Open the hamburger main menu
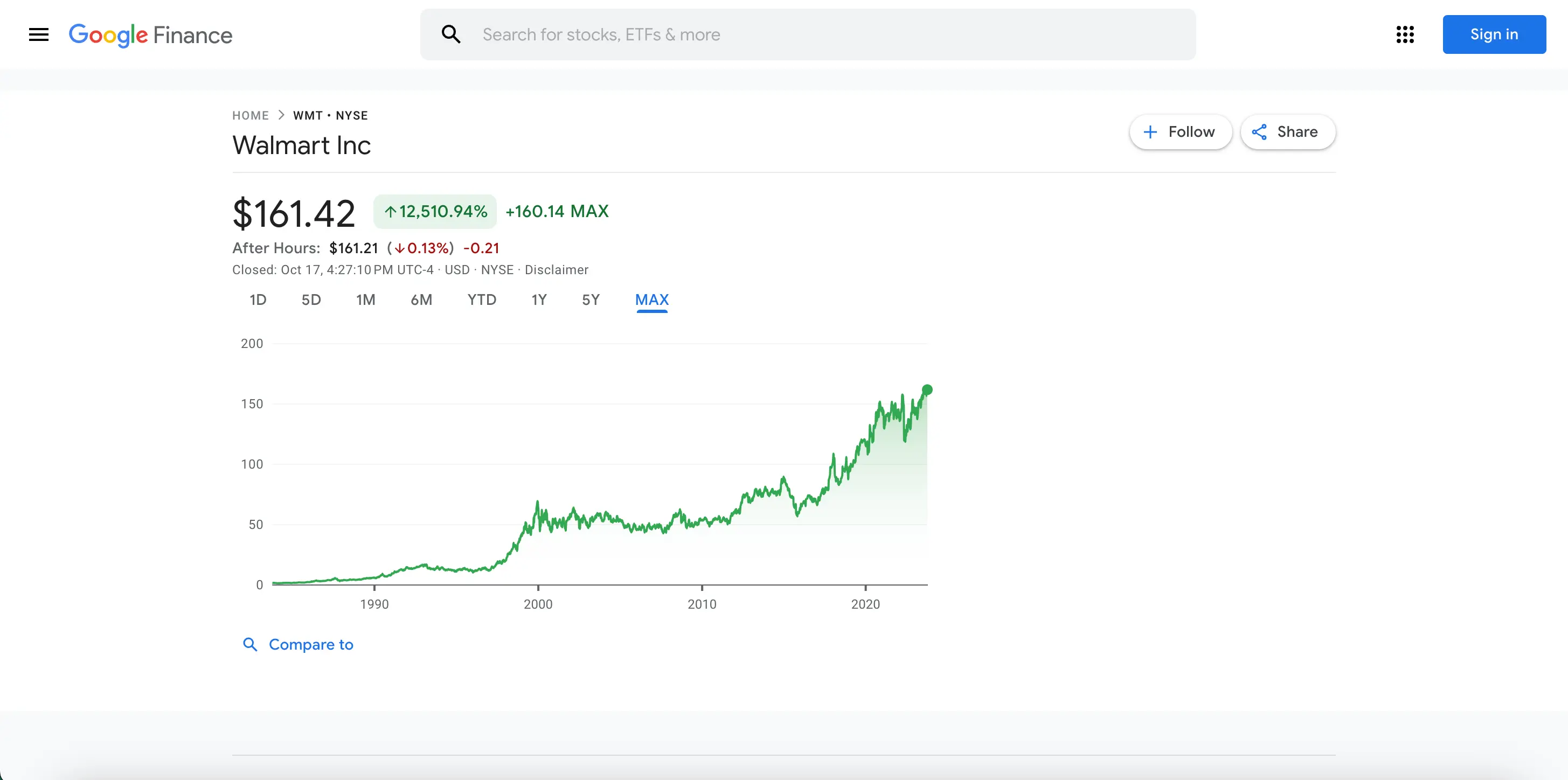1568x780 pixels. (x=38, y=34)
